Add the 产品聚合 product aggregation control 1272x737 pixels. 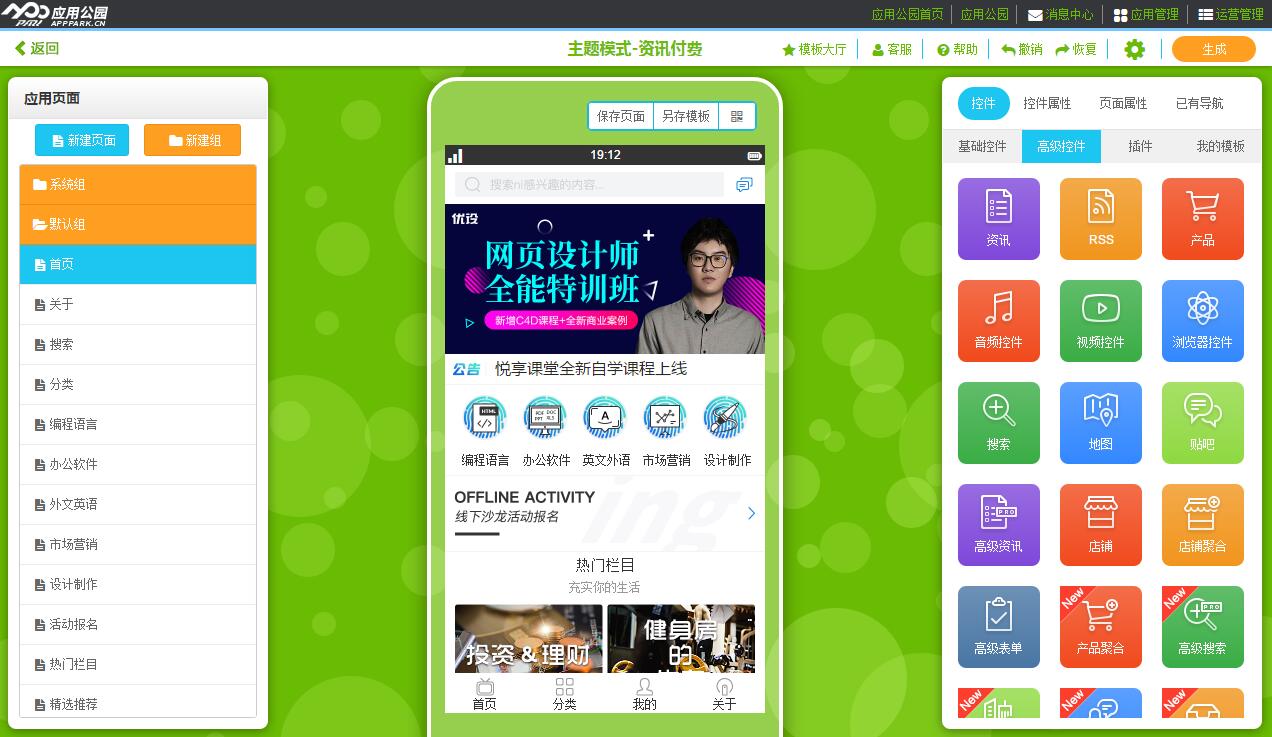[1100, 626]
